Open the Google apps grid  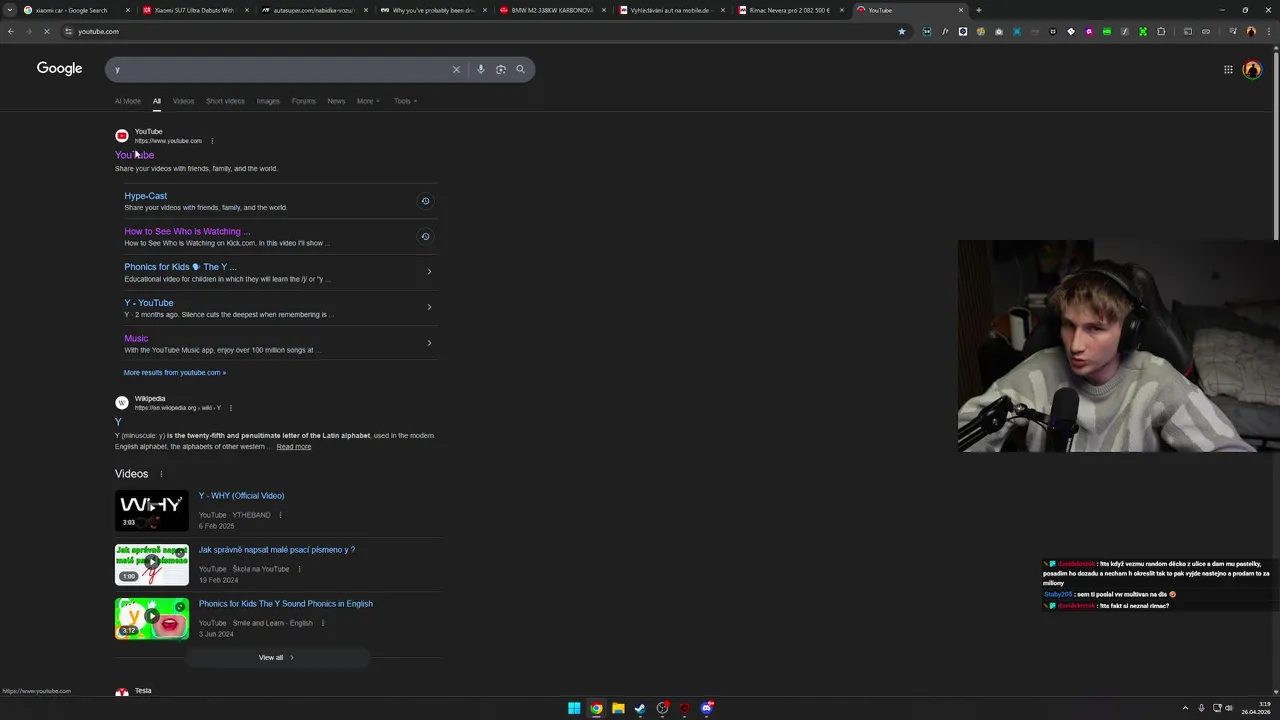pyautogui.click(x=1228, y=69)
